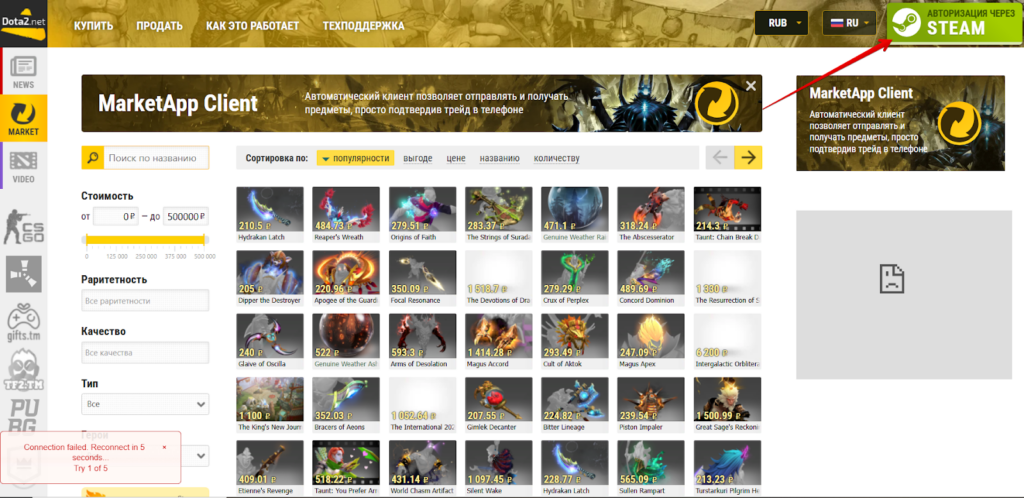Click the price range slider bar
This screenshot has width=1024, height=498.
[x=145, y=240]
